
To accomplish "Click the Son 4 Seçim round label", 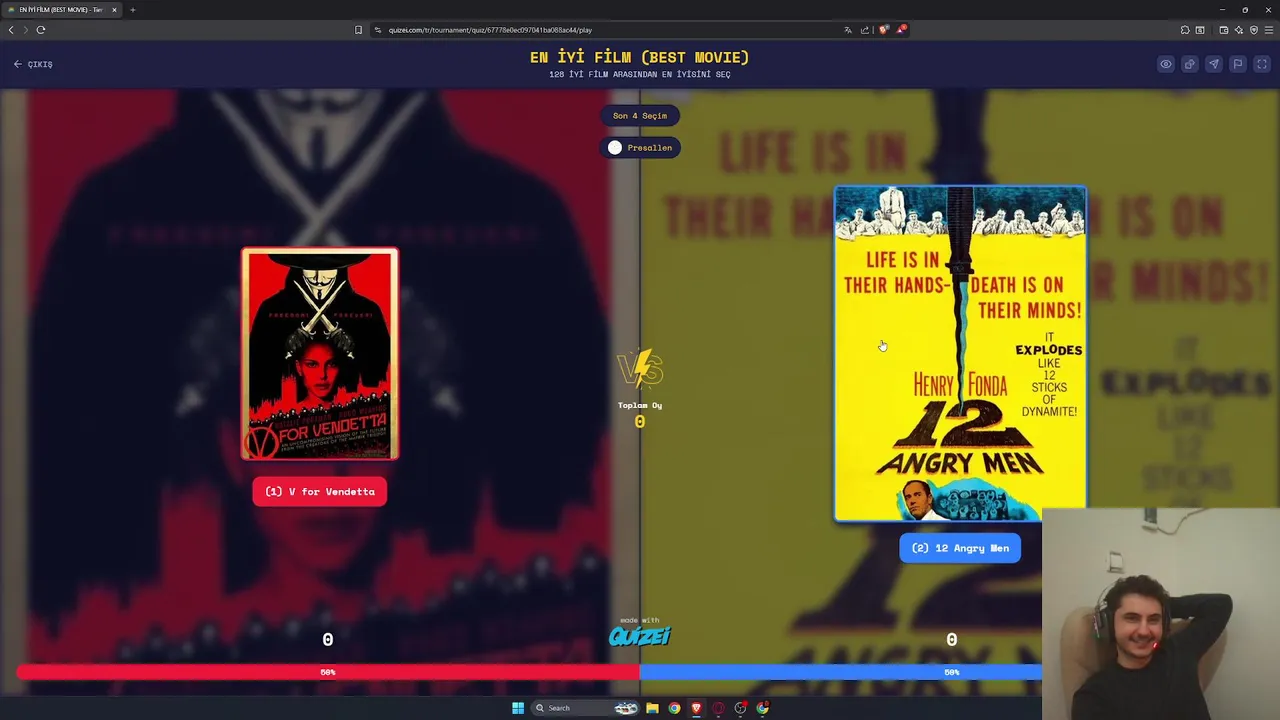I will click(640, 116).
